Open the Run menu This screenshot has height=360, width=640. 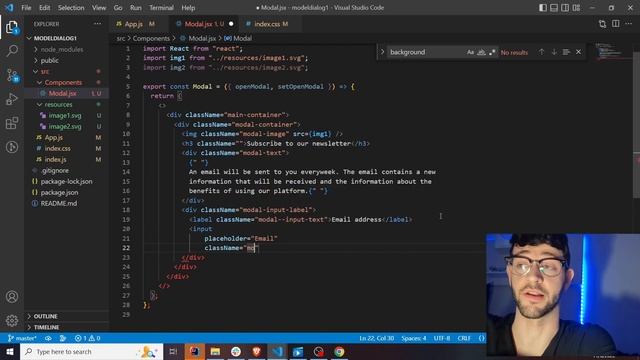coord(136,8)
